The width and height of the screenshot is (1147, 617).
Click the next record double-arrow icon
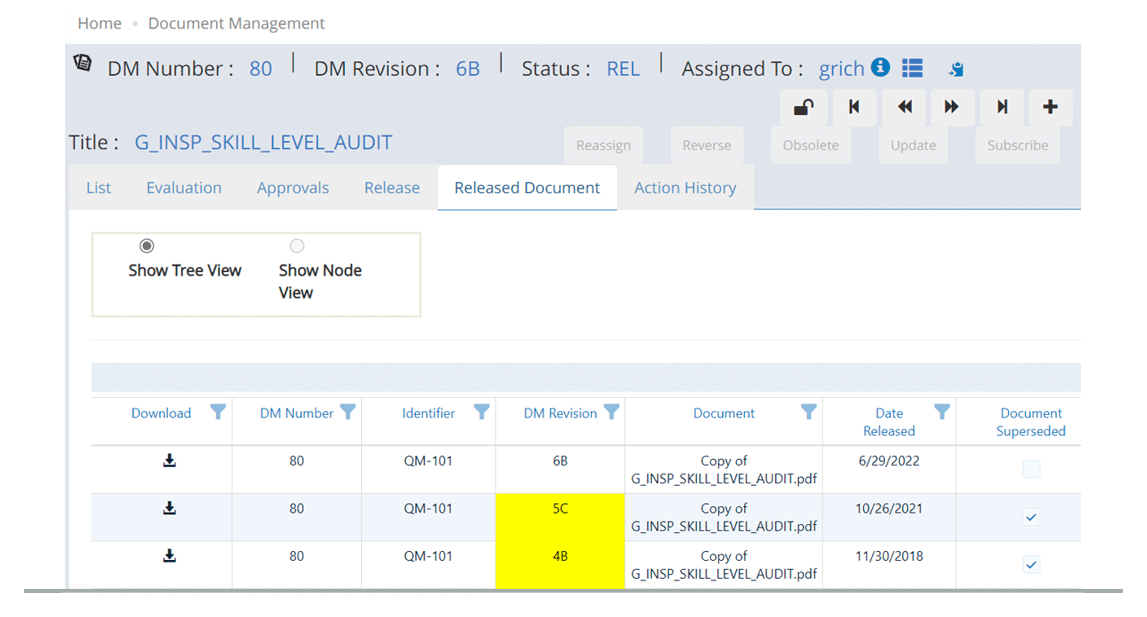(x=952, y=107)
